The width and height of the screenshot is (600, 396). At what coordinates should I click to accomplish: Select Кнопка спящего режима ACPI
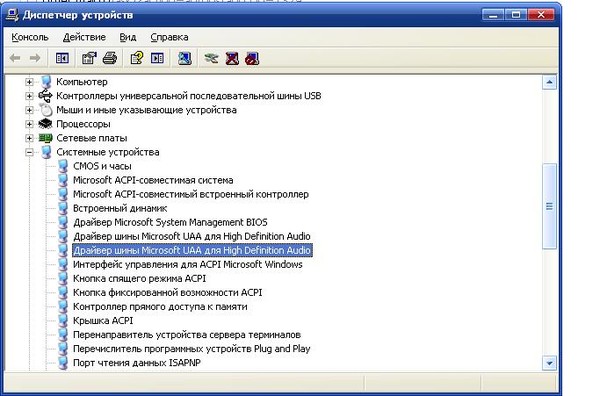click(x=139, y=279)
